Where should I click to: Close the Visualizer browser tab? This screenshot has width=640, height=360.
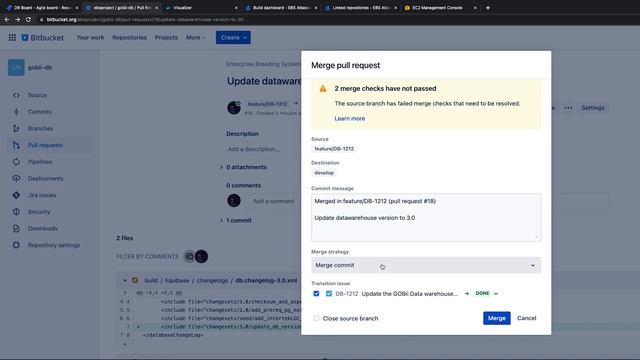[x=236, y=8]
